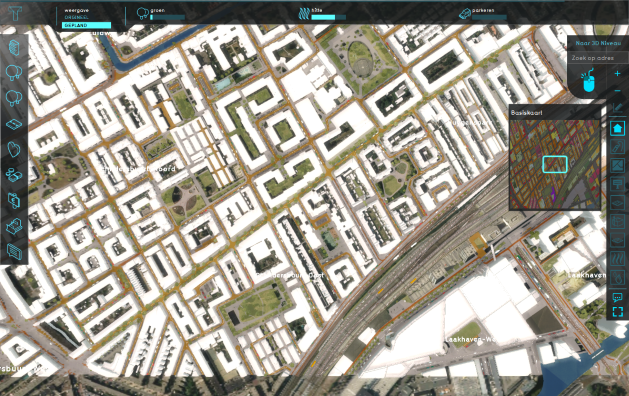Click the Tygron T logo icon
The image size is (629, 396).
pyautogui.click(x=16, y=13)
